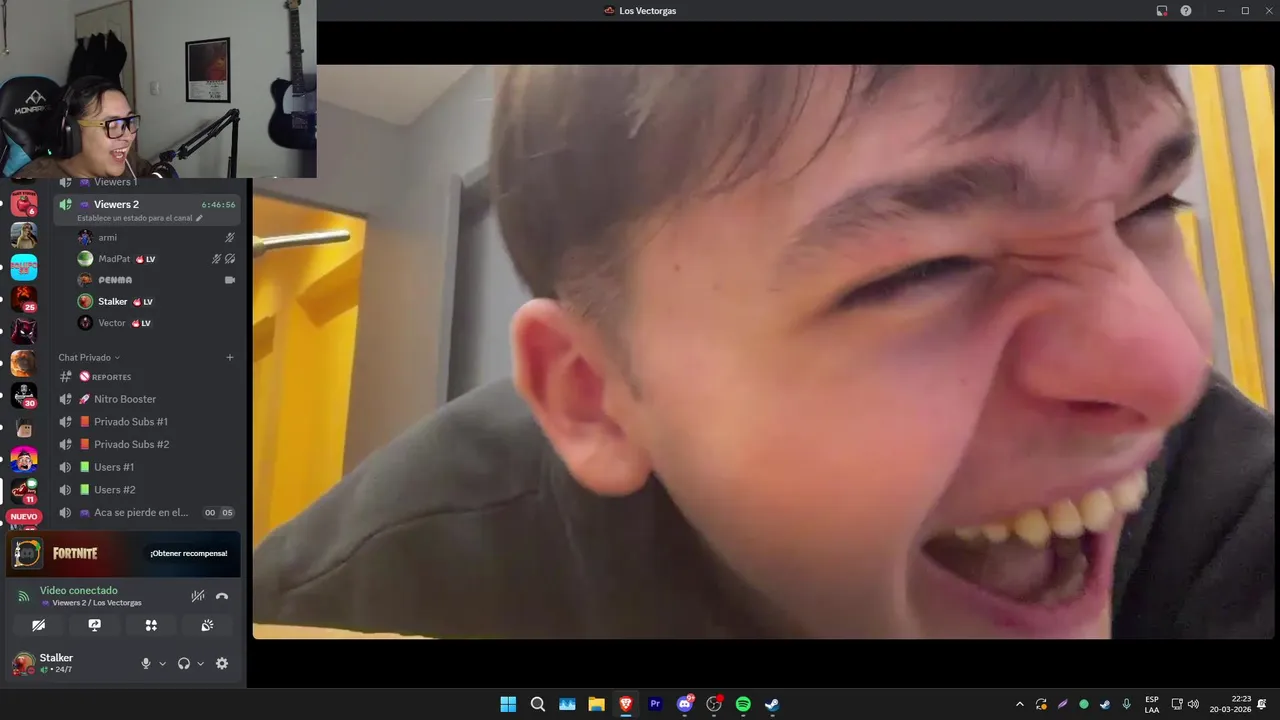
Task: Open Windows notification bell
Action: pyautogui.click(x=1263, y=704)
